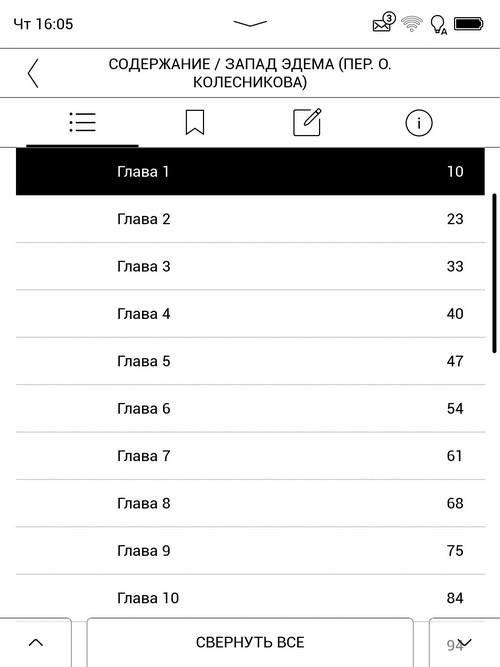Screen dimensions: 500x667
Task: Click the vertical scrollbar thumb
Action: coord(494,273)
